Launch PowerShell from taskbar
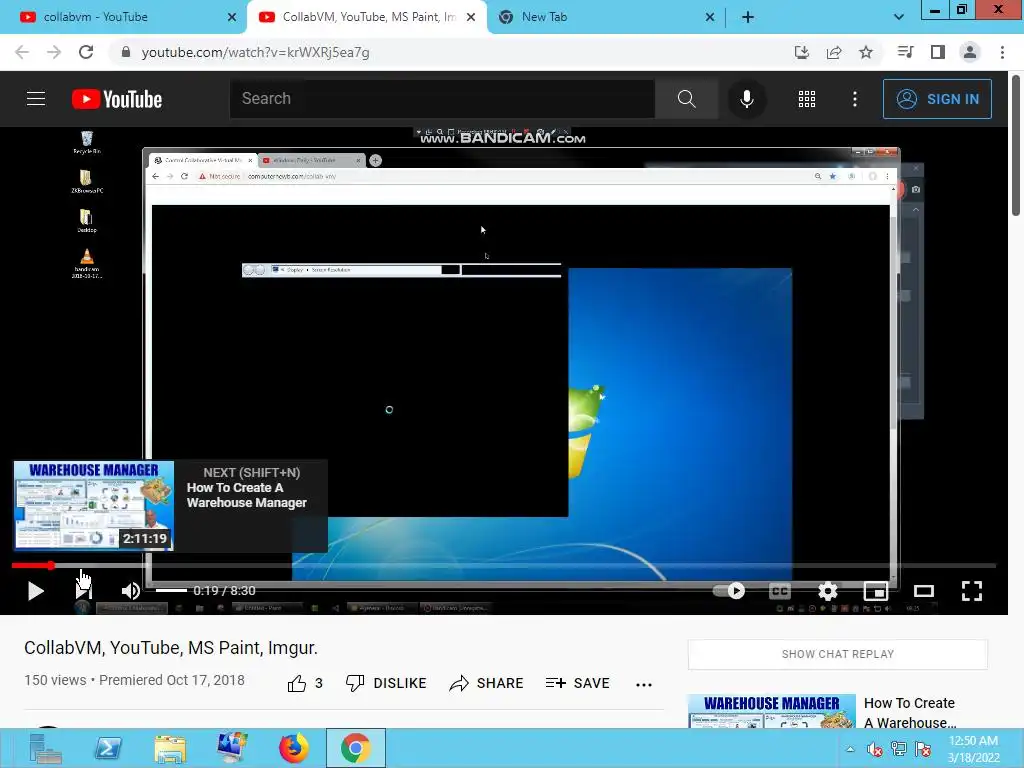The width and height of the screenshot is (1024, 768). tap(108, 748)
